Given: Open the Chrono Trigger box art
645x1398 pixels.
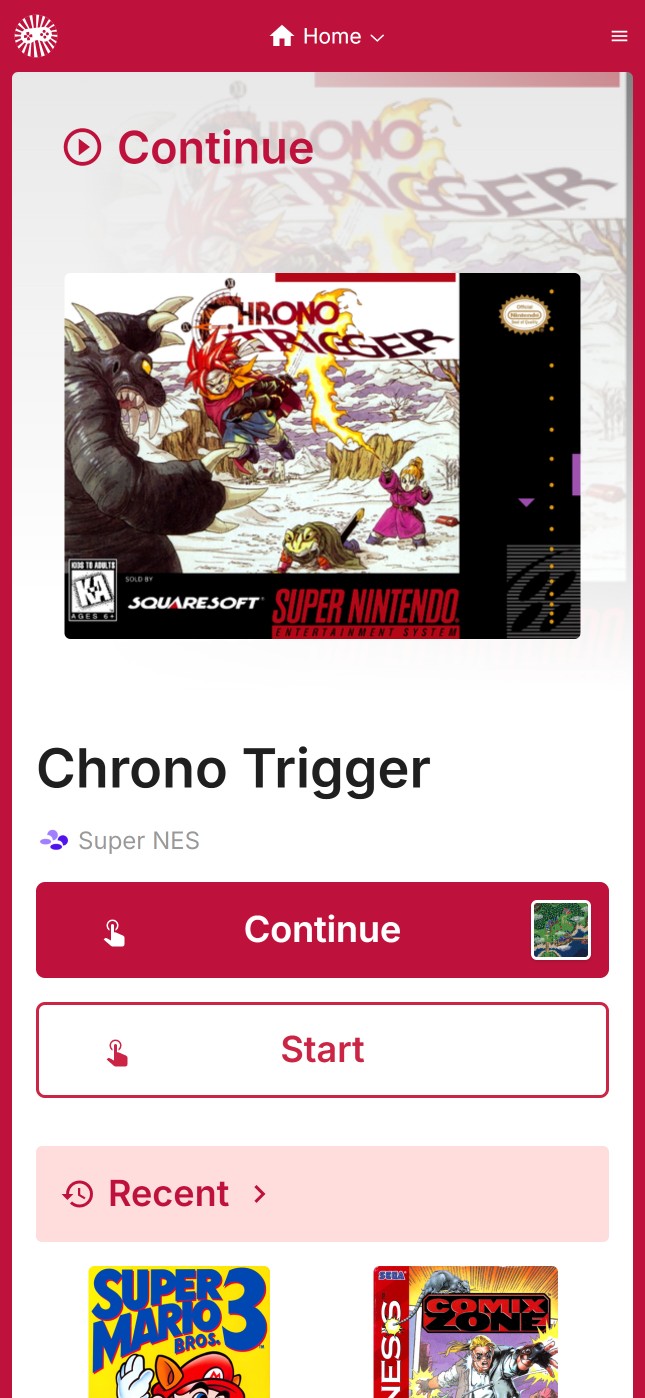Looking at the screenshot, I should (x=322, y=456).
